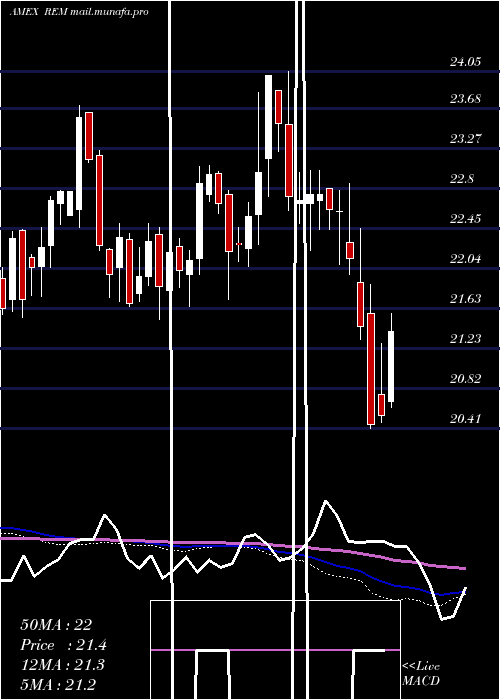Click the <<Live MACD label
This screenshot has height=700, width=500.
pos(421,674)
